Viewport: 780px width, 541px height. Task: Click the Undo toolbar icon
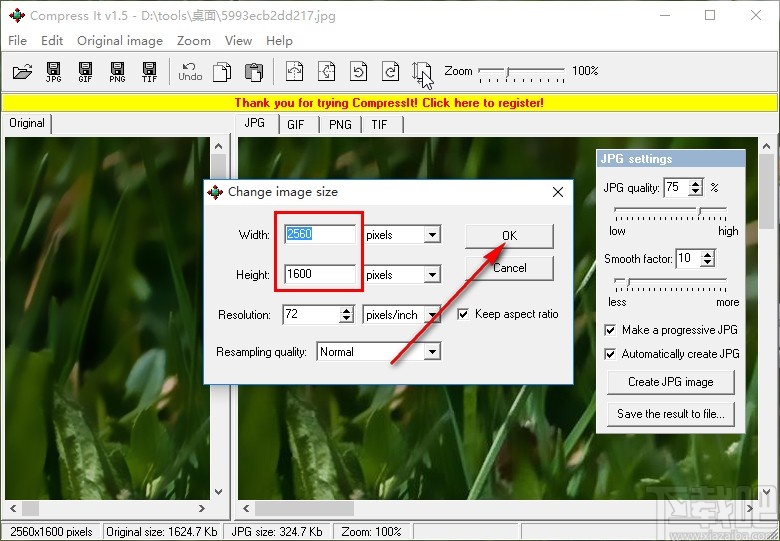190,71
